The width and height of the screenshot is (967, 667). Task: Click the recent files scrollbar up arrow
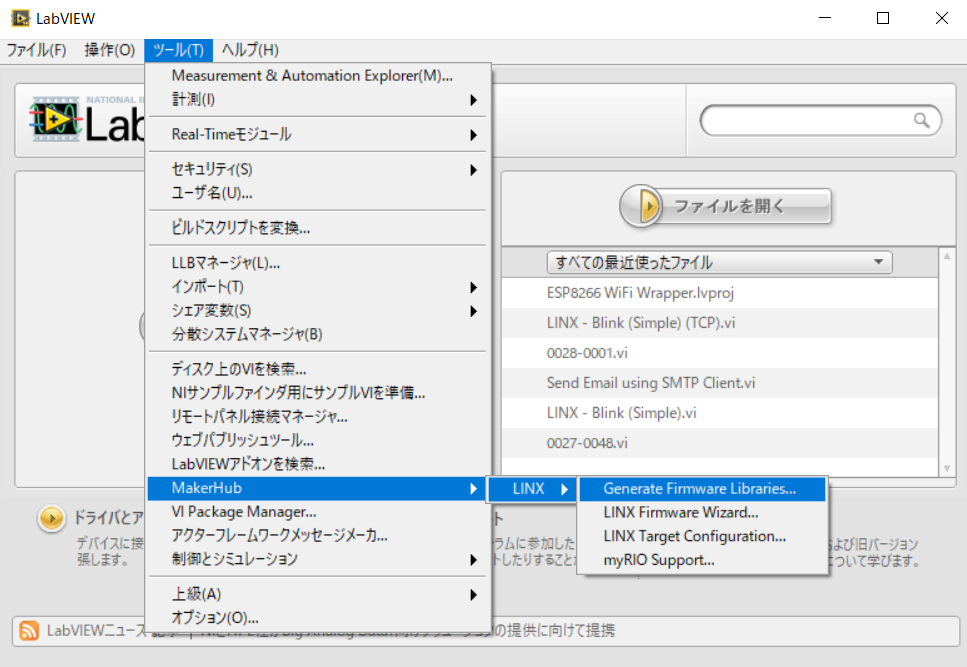click(x=947, y=256)
